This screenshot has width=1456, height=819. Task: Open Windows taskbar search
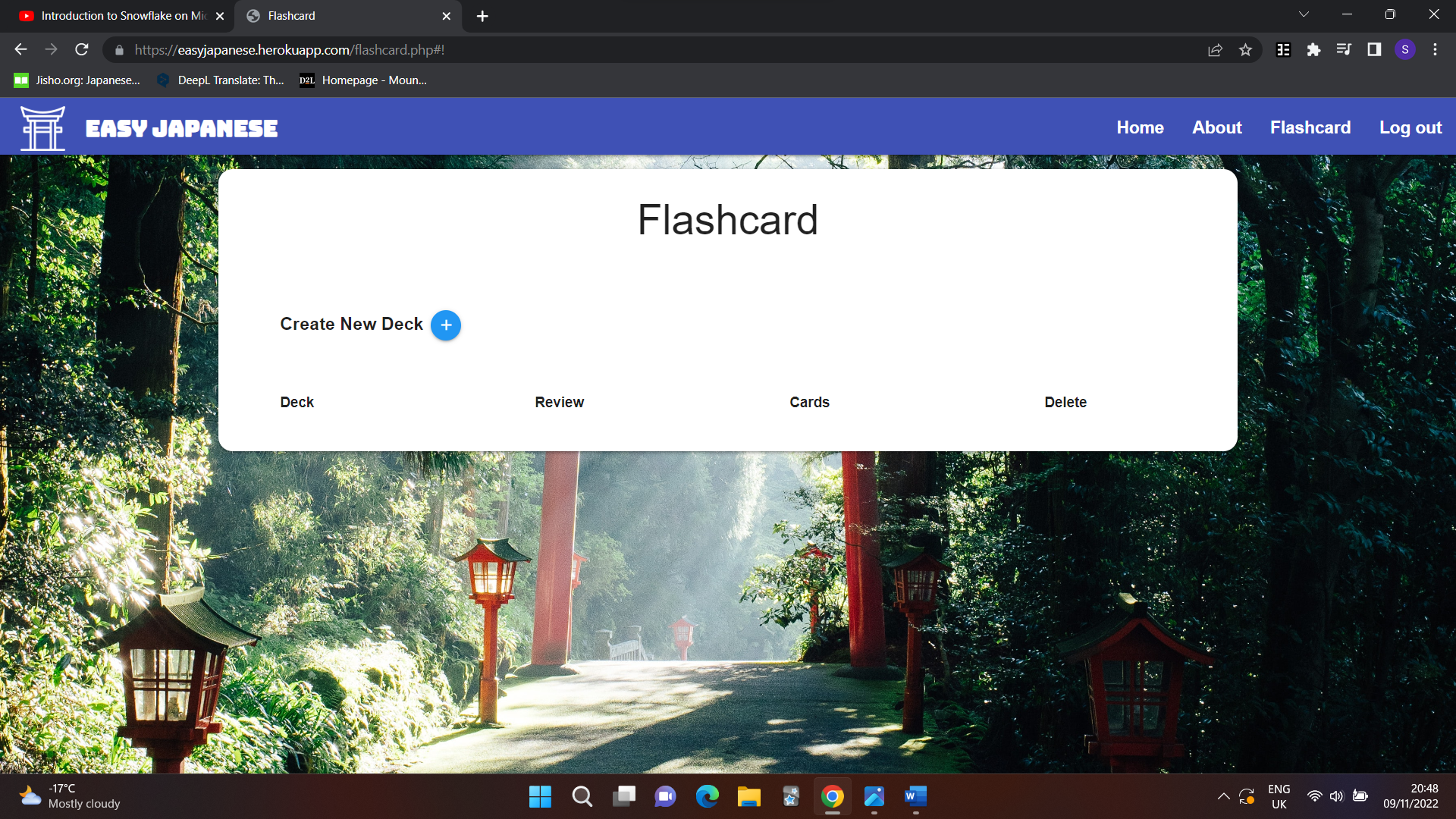coord(582,796)
